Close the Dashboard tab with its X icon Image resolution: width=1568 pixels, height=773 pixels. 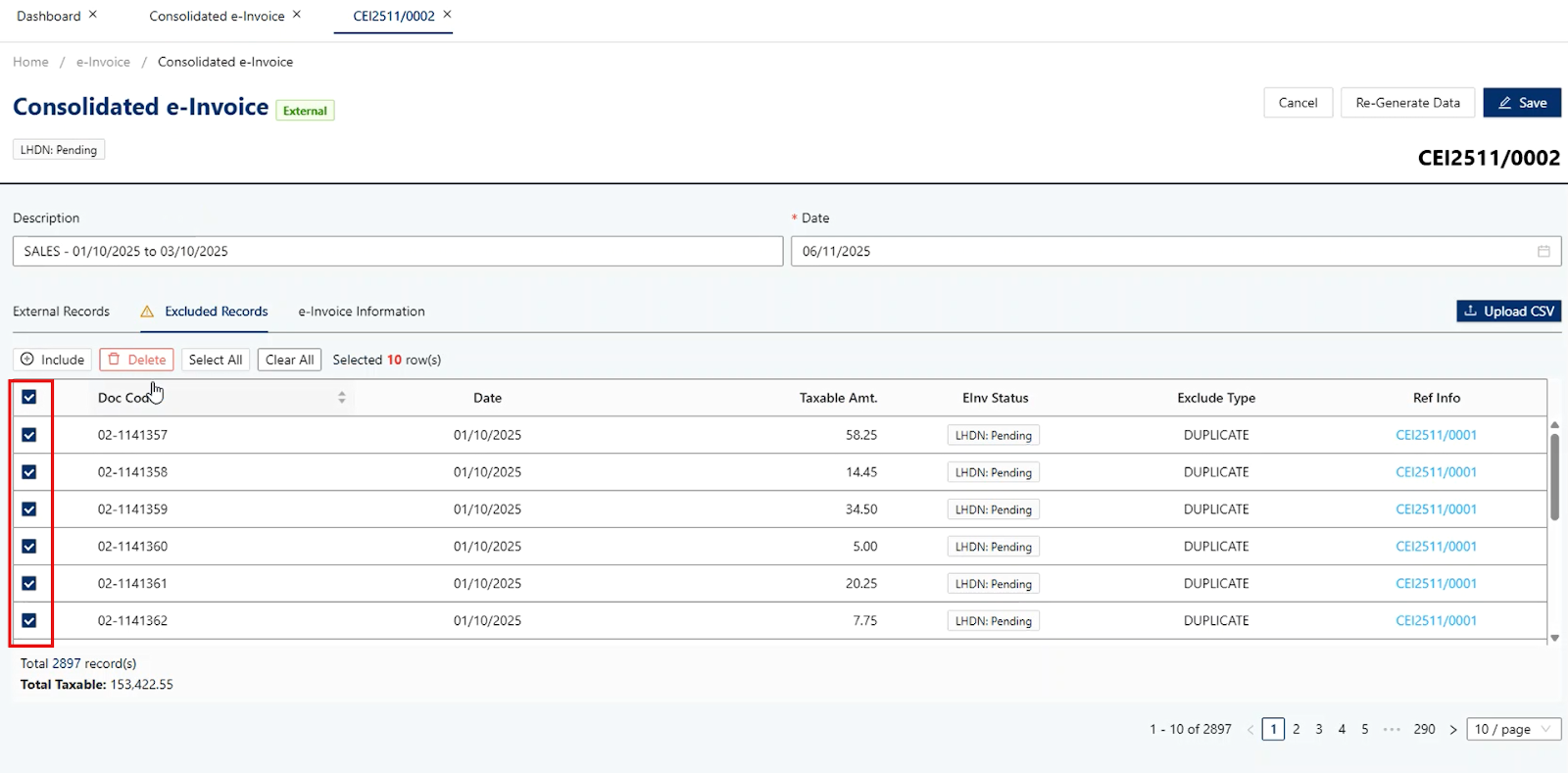[x=93, y=15]
